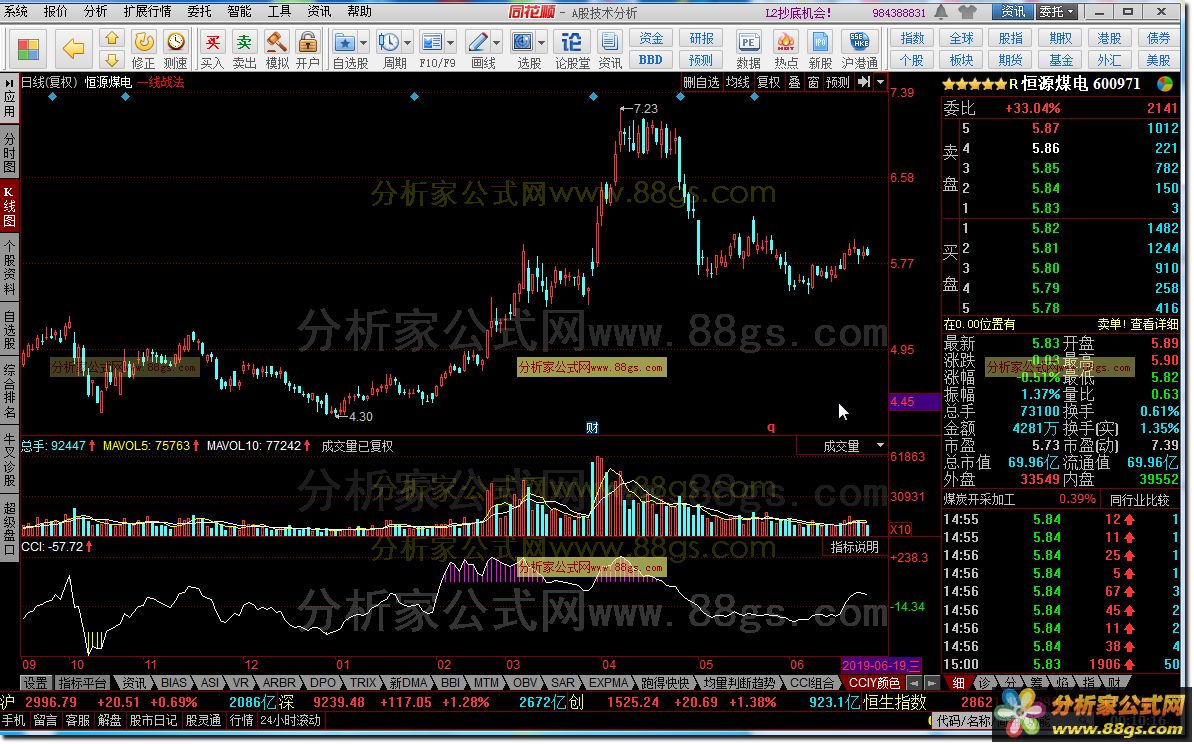Toggle the 复权 price adjustment option

coord(768,82)
